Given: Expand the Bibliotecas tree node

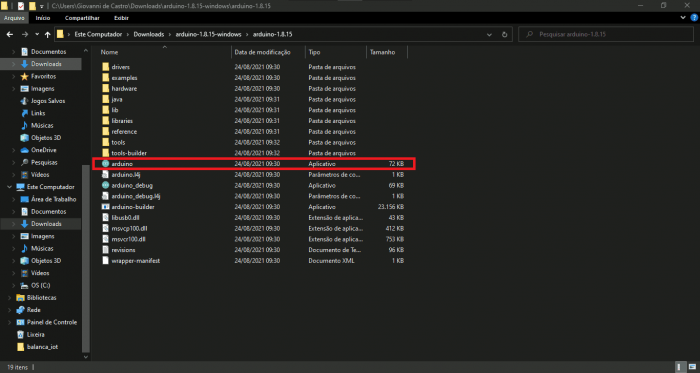Looking at the screenshot, I should pos(9,298).
